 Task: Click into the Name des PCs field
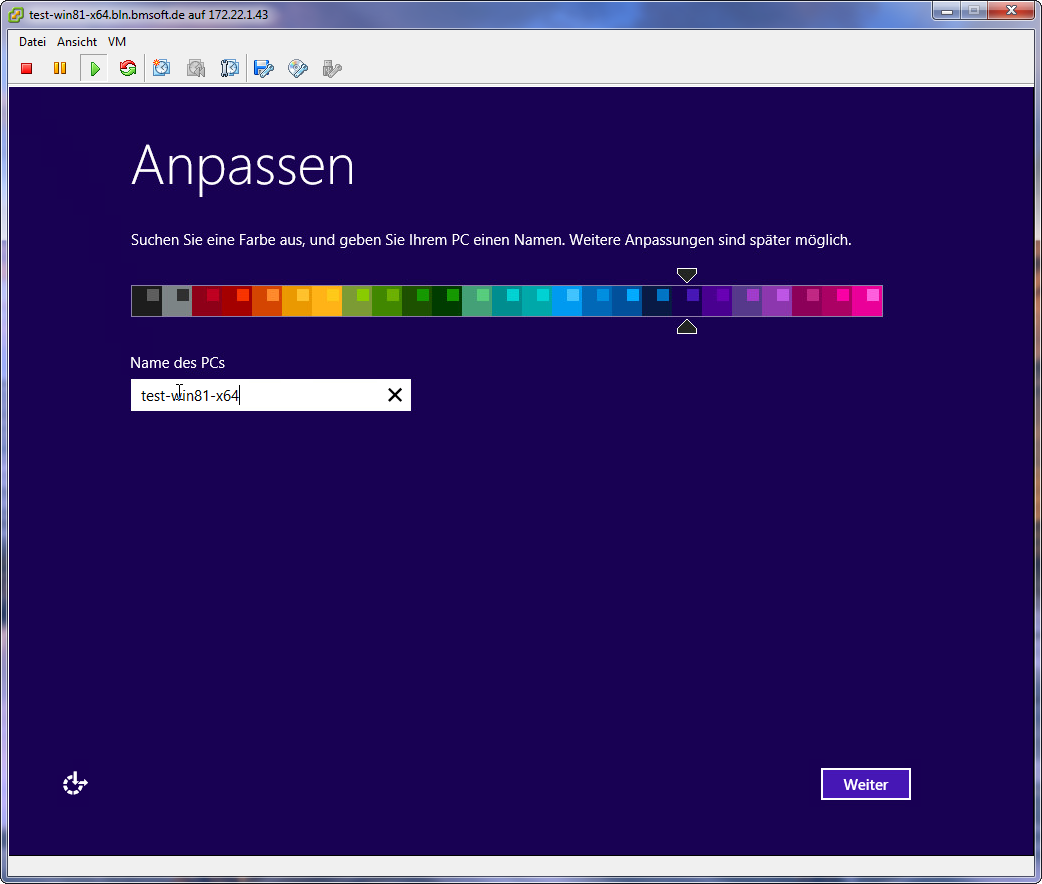click(270, 395)
